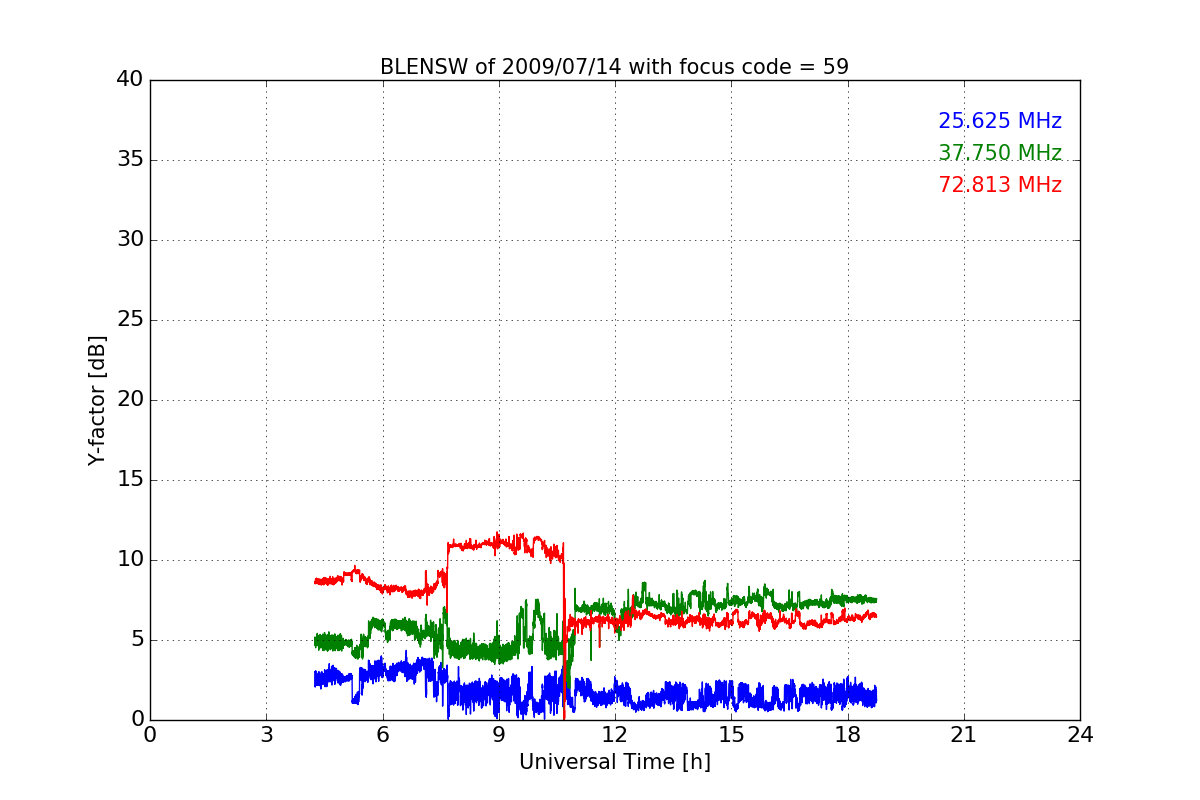Select the blue 25.625 MHz legend label
Screen dimensions: 1200x800
pyautogui.click(x=1000, y=121)
